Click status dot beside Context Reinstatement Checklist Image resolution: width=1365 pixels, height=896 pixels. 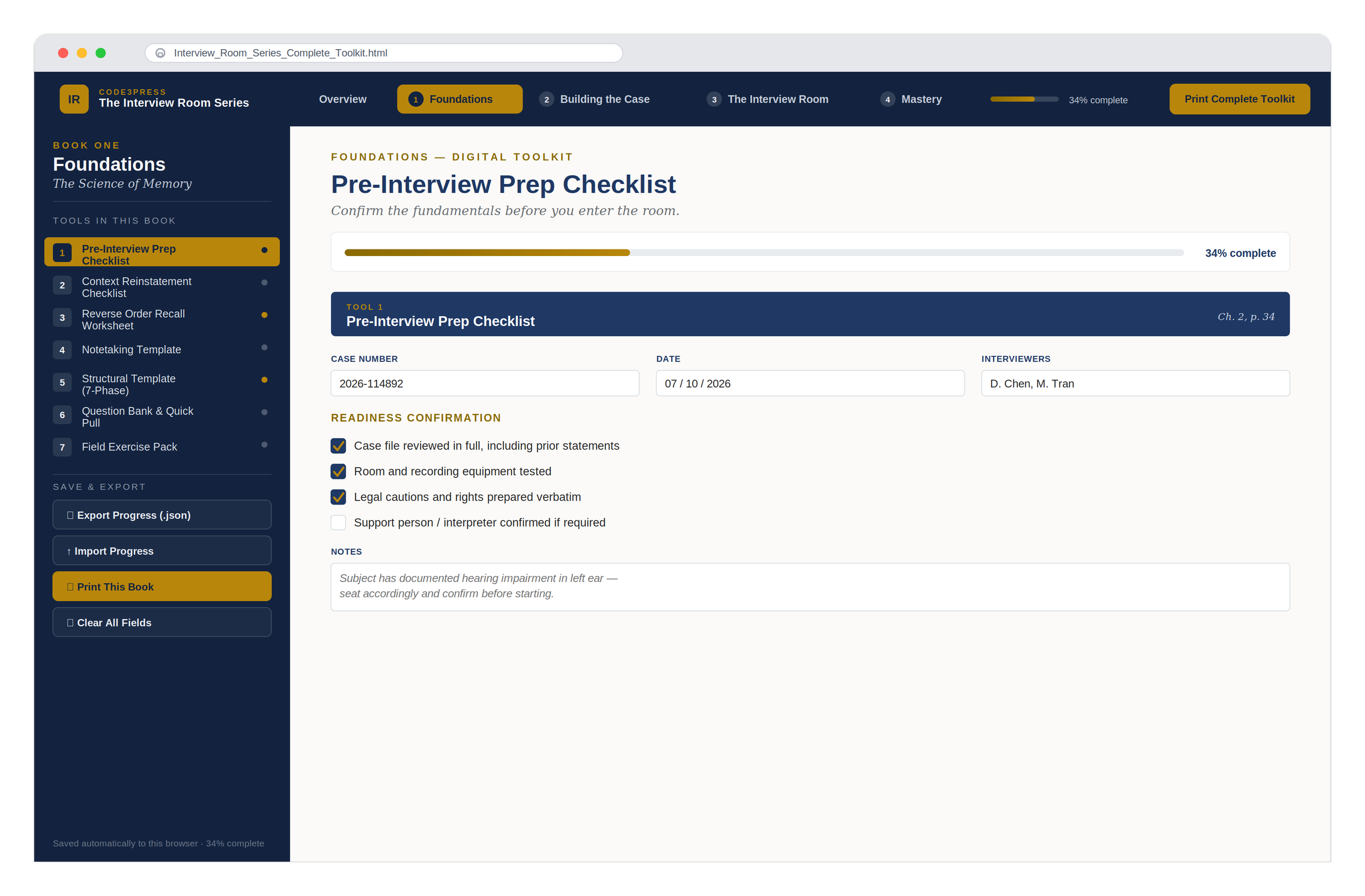(264, 282)
